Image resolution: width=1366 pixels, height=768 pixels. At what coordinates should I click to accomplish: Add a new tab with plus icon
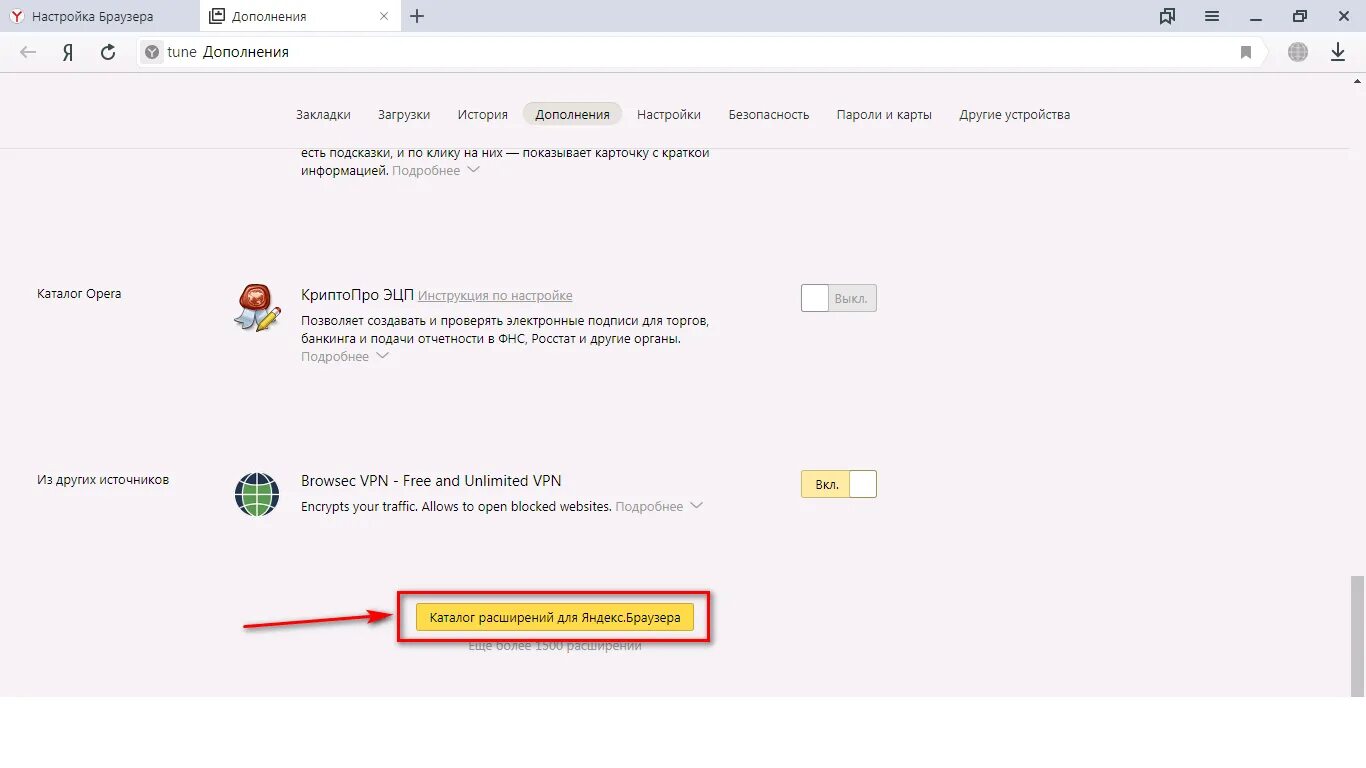pos(418,16)
